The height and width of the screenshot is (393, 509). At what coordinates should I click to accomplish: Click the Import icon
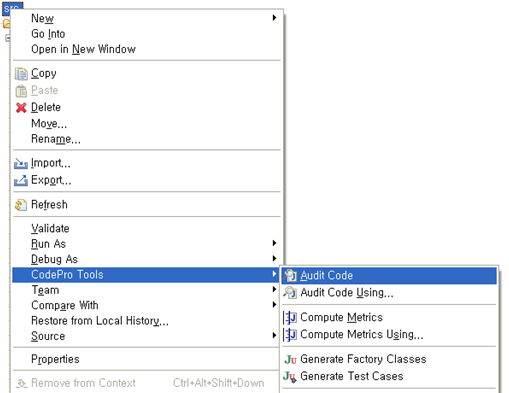[x=21, y=164]
